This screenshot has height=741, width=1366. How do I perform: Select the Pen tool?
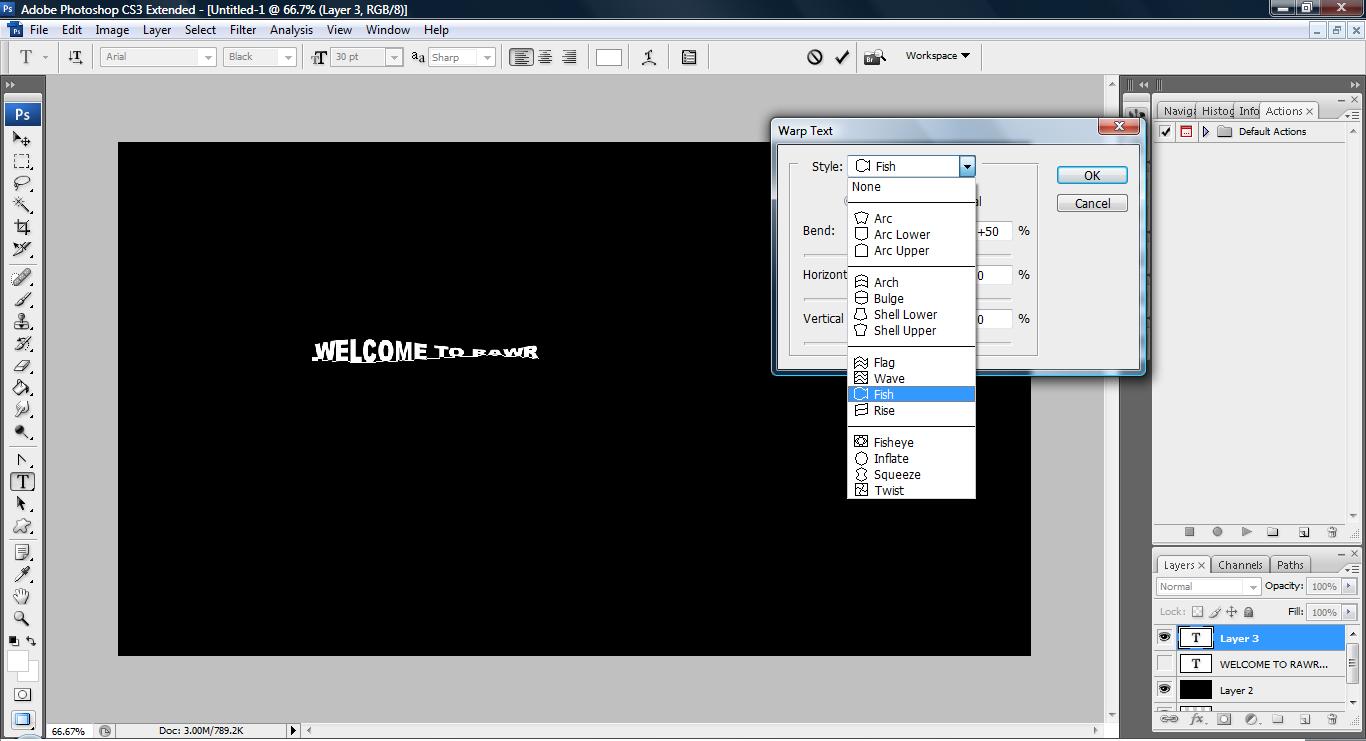point(22,460)
